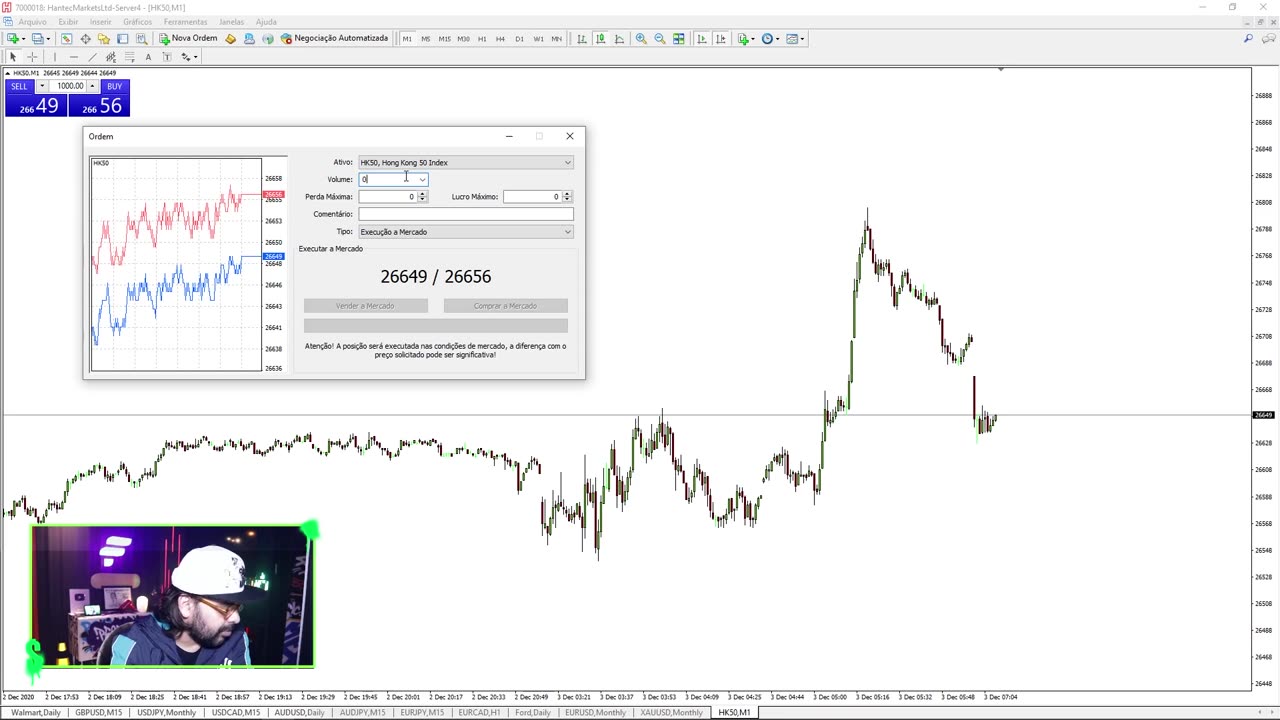This screenshot has width=1280, height=720.
Task: Select the M5 timeframe
Action: tap(426, 38)
